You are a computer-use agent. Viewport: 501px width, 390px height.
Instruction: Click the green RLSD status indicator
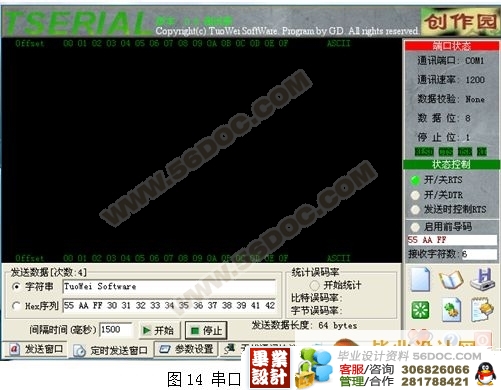pyautogui.click(x=424, y=152)
